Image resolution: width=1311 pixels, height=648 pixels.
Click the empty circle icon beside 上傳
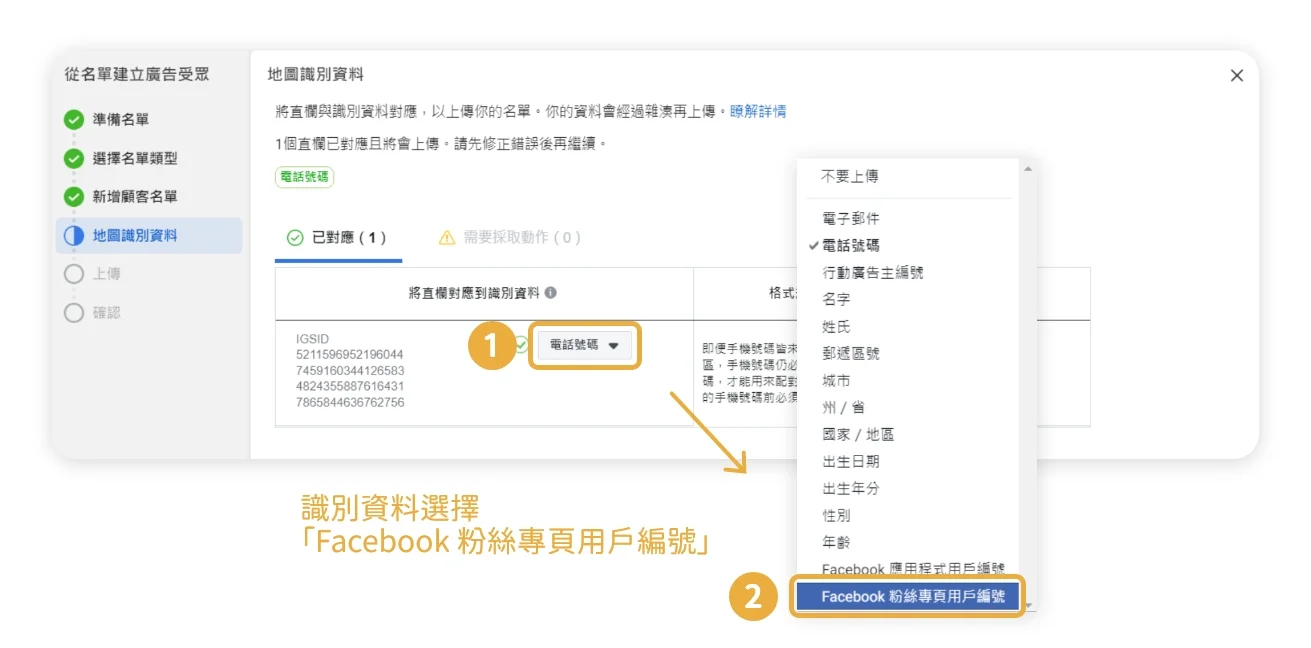(x=74, y=274)
